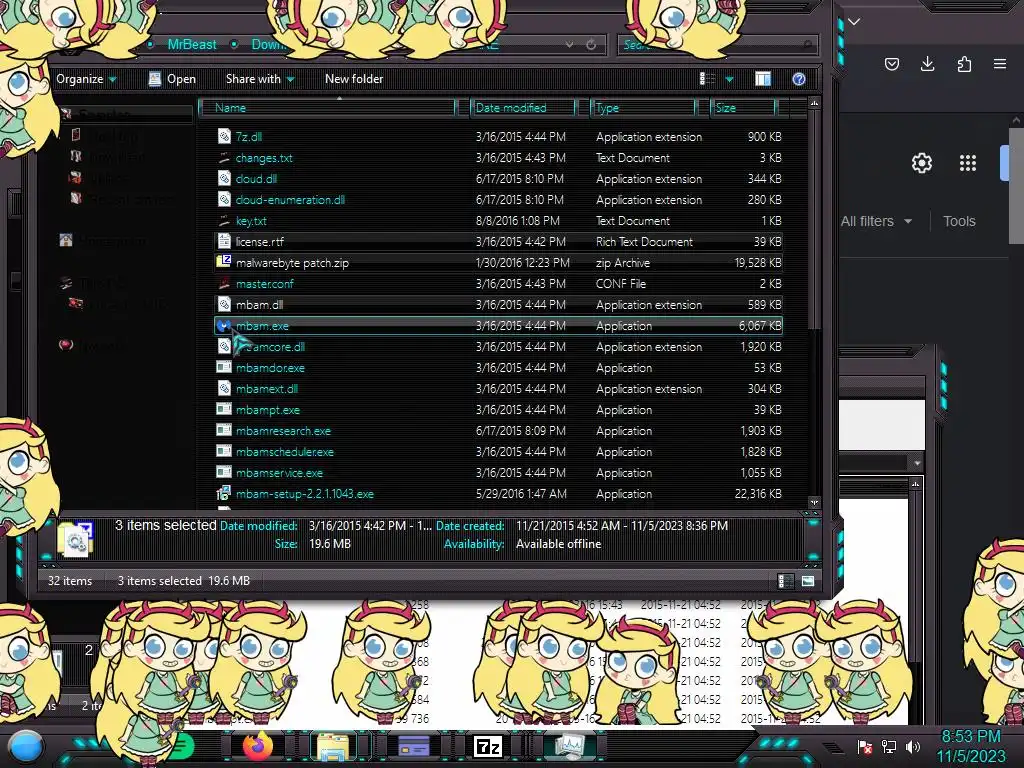Click the license.rtf document icon

click(224, 242)
